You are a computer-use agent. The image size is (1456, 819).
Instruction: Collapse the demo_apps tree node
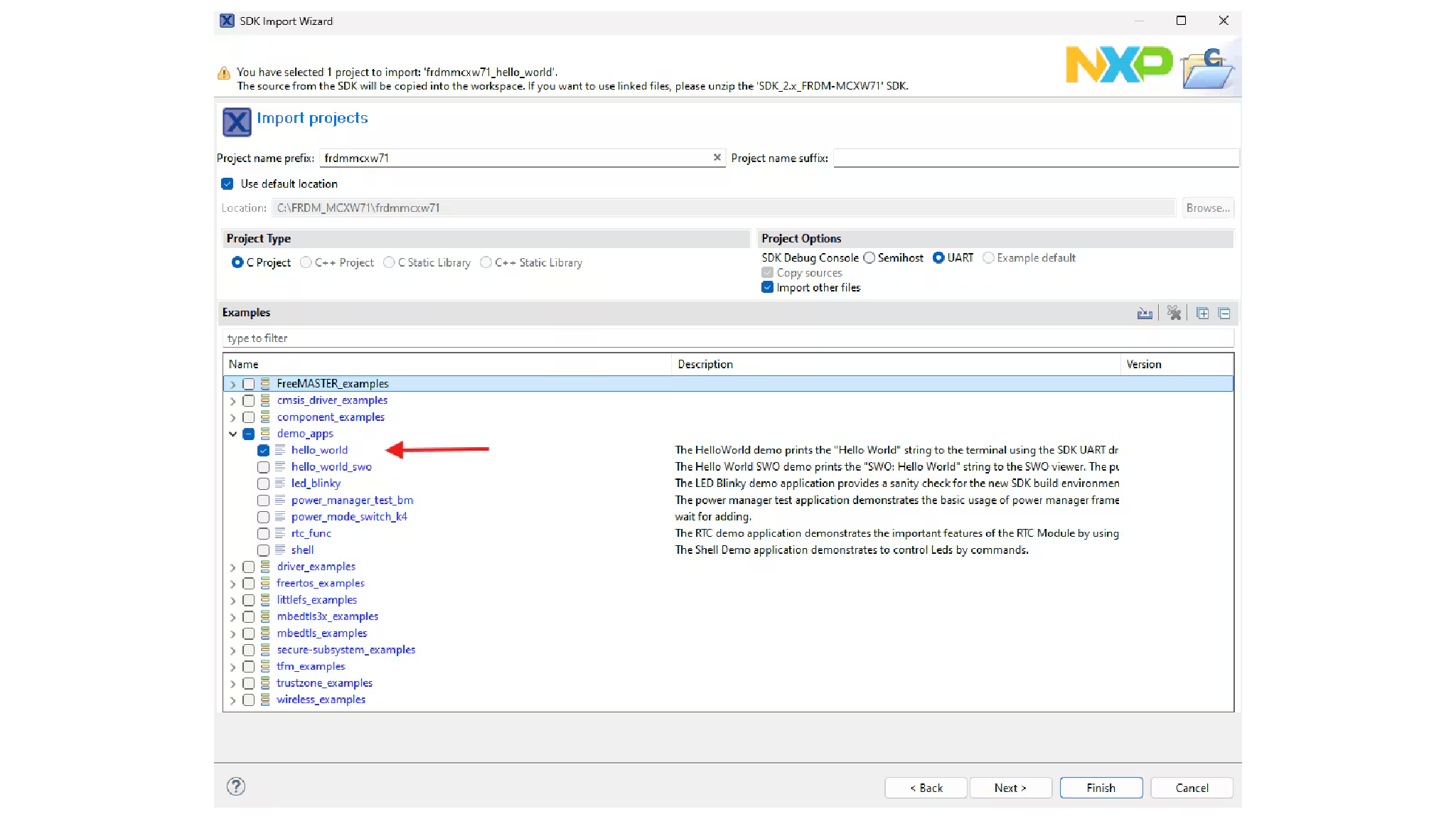(232, 434)
